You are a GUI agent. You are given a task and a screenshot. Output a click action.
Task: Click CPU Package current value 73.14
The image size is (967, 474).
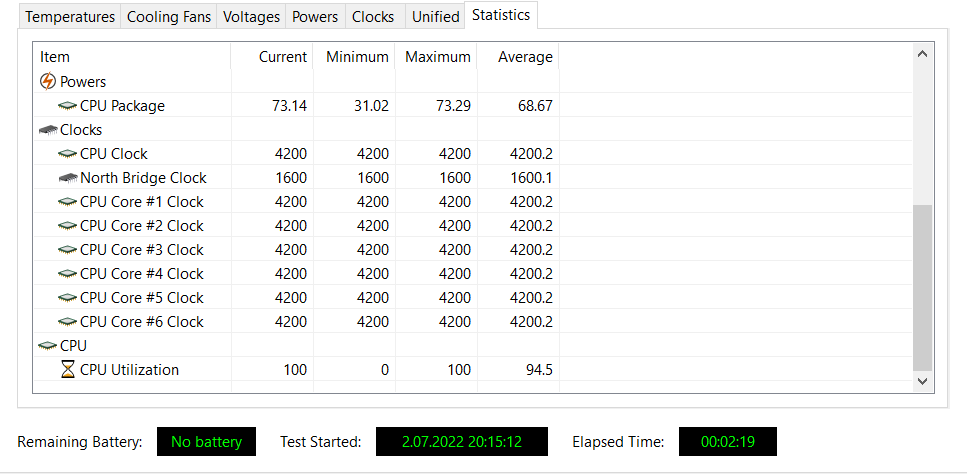pos(289,106)
